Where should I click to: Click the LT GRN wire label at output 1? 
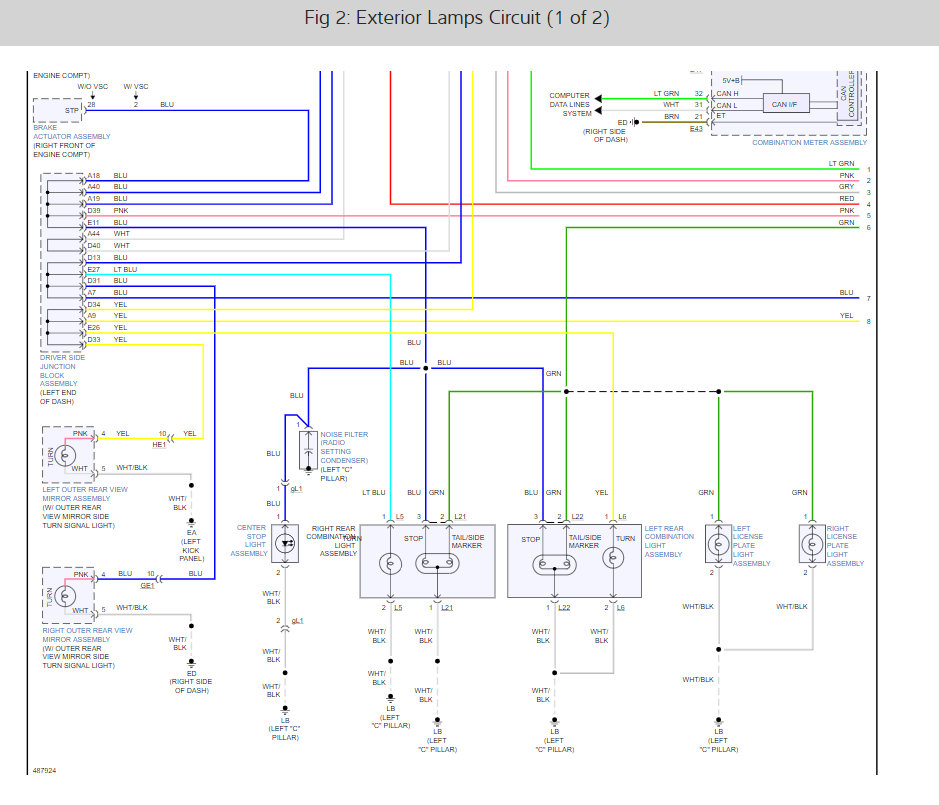click(841, 164)
